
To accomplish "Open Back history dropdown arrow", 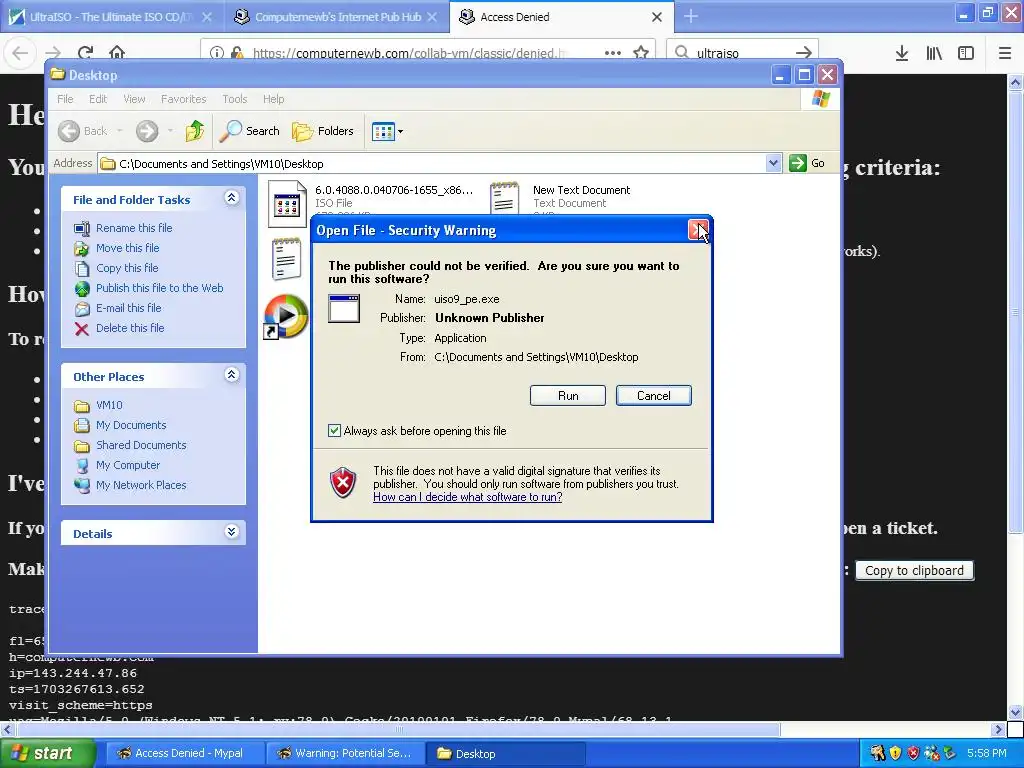I will pyautogui.click(x=120, y=131).
